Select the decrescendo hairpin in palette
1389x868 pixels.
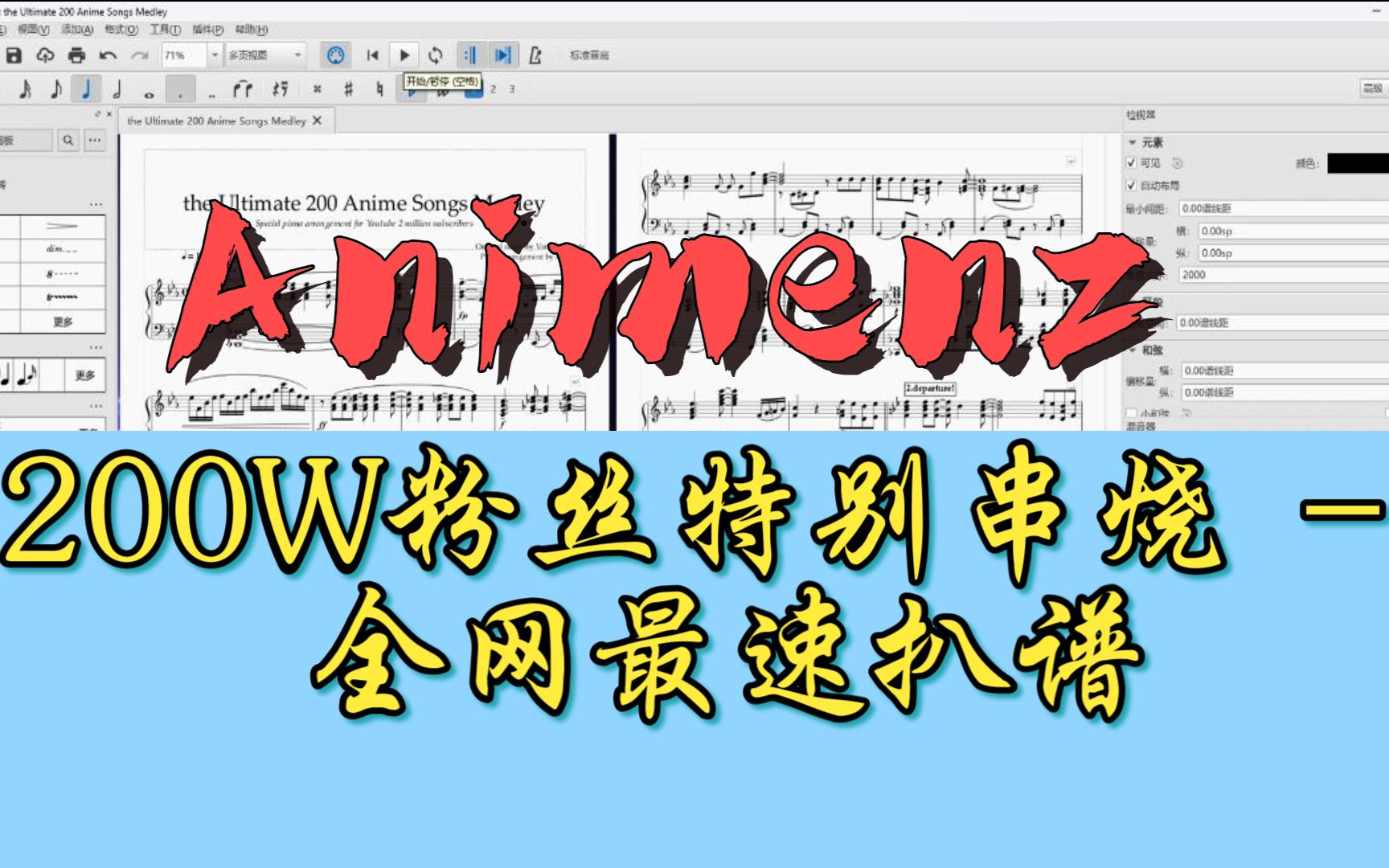pos(62,227)
